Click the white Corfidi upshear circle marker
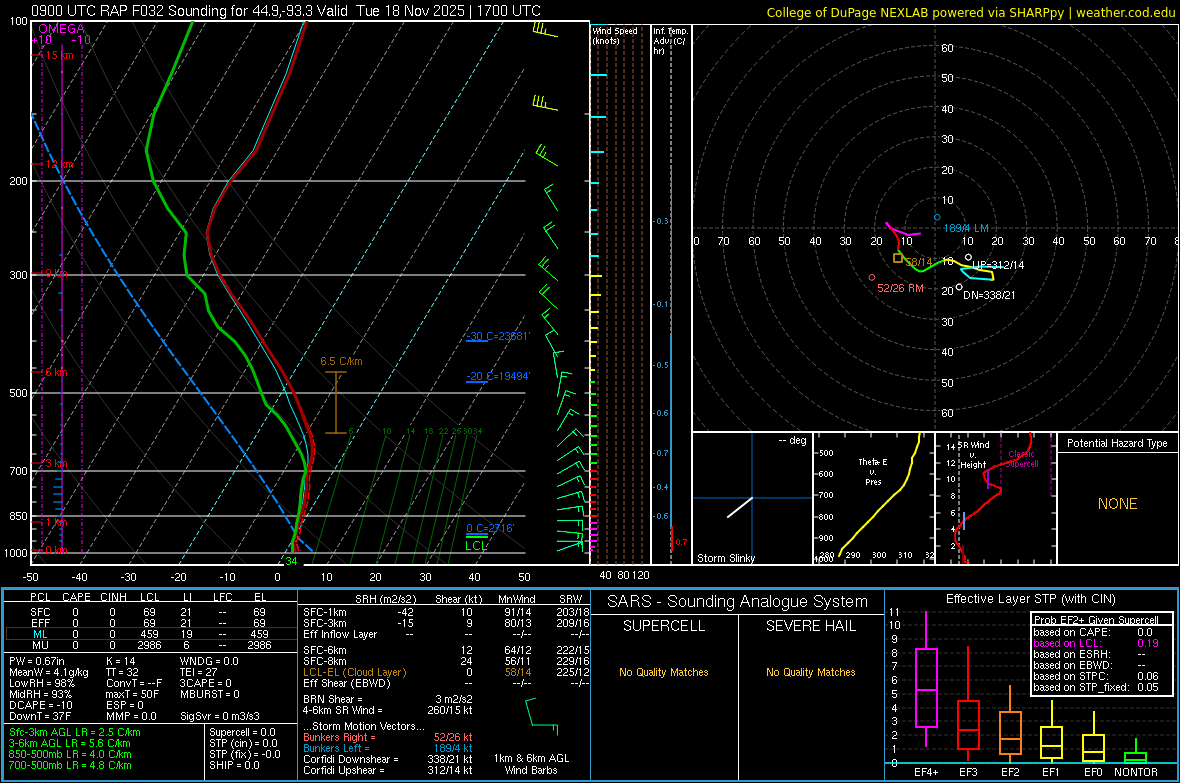 tap(969, 257)
